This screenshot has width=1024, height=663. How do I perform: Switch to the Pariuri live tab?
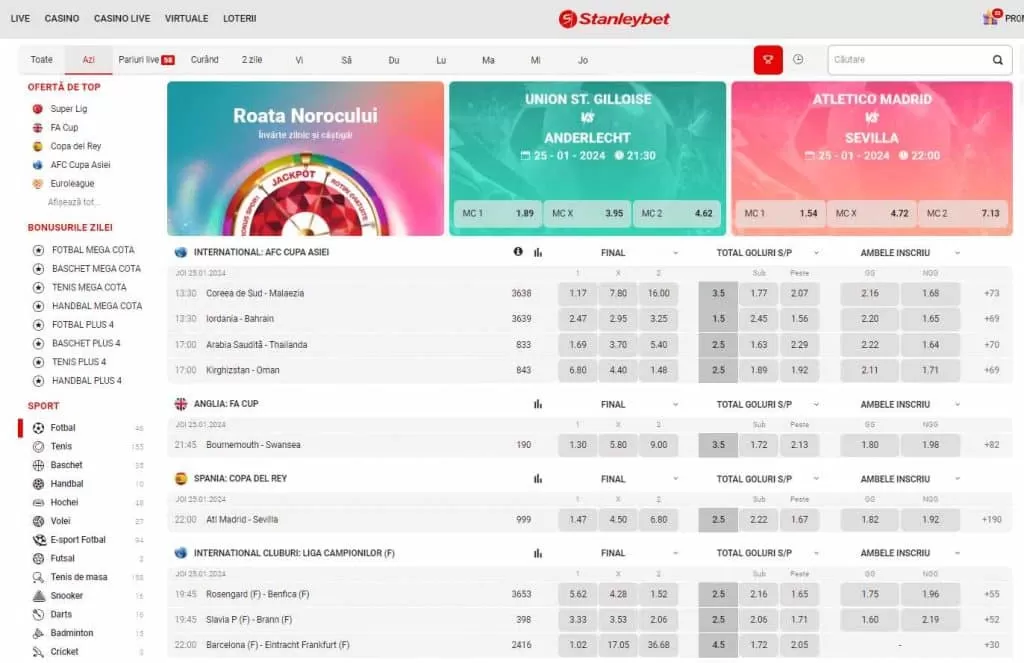[x=138, y=59]
